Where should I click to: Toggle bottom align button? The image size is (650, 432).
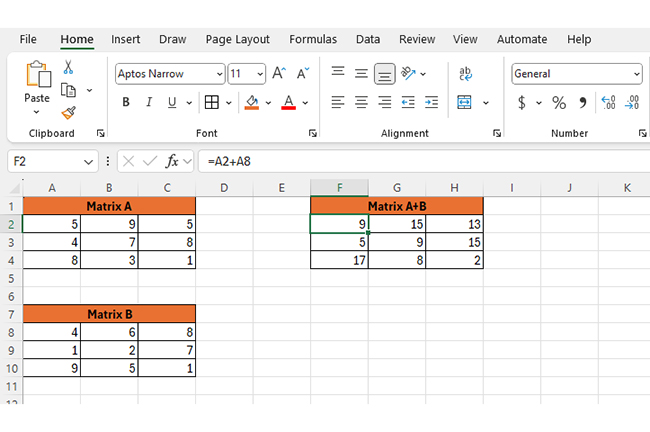(384, 74)
